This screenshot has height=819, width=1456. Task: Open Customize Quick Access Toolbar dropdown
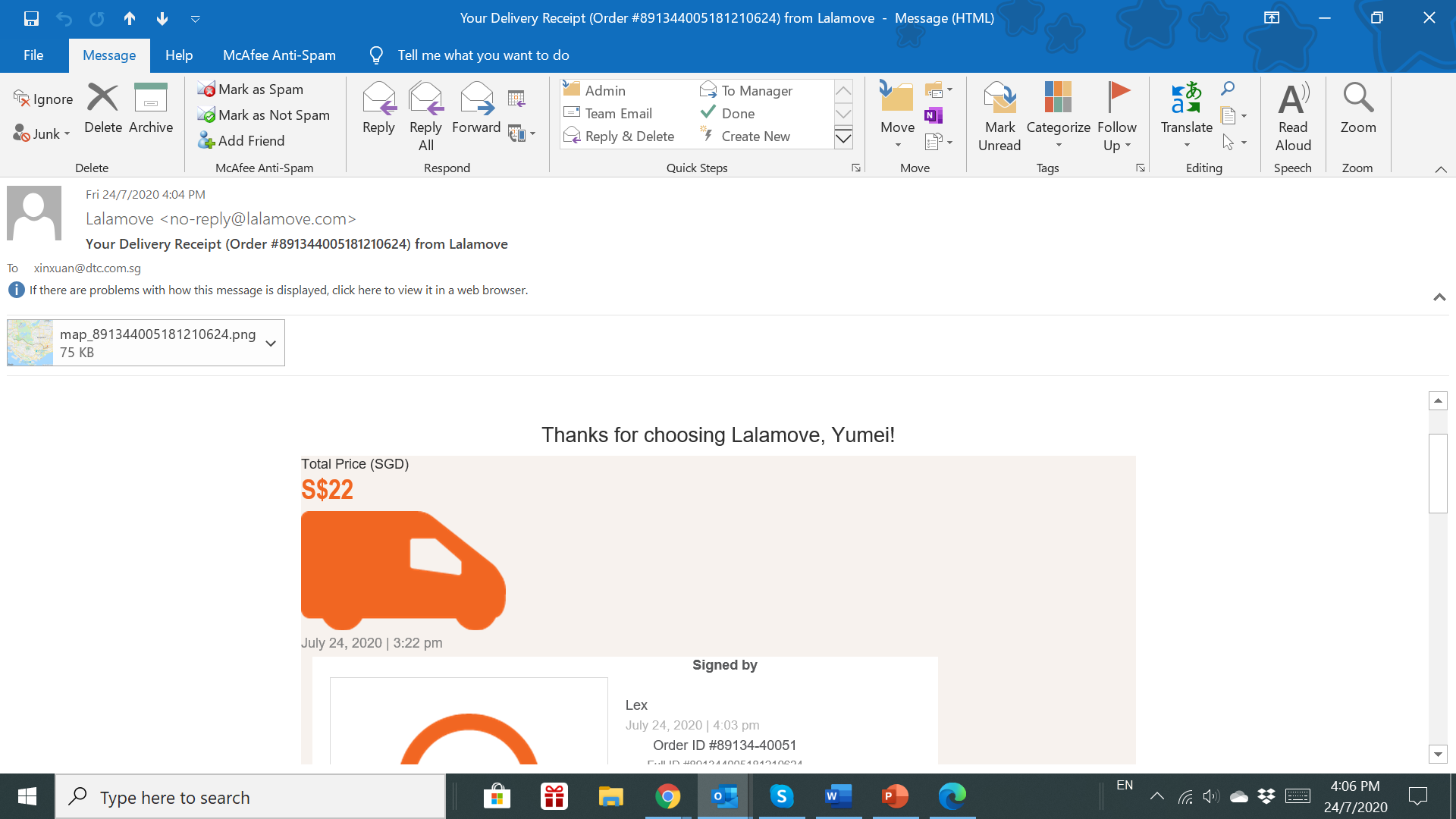(195, 18)
